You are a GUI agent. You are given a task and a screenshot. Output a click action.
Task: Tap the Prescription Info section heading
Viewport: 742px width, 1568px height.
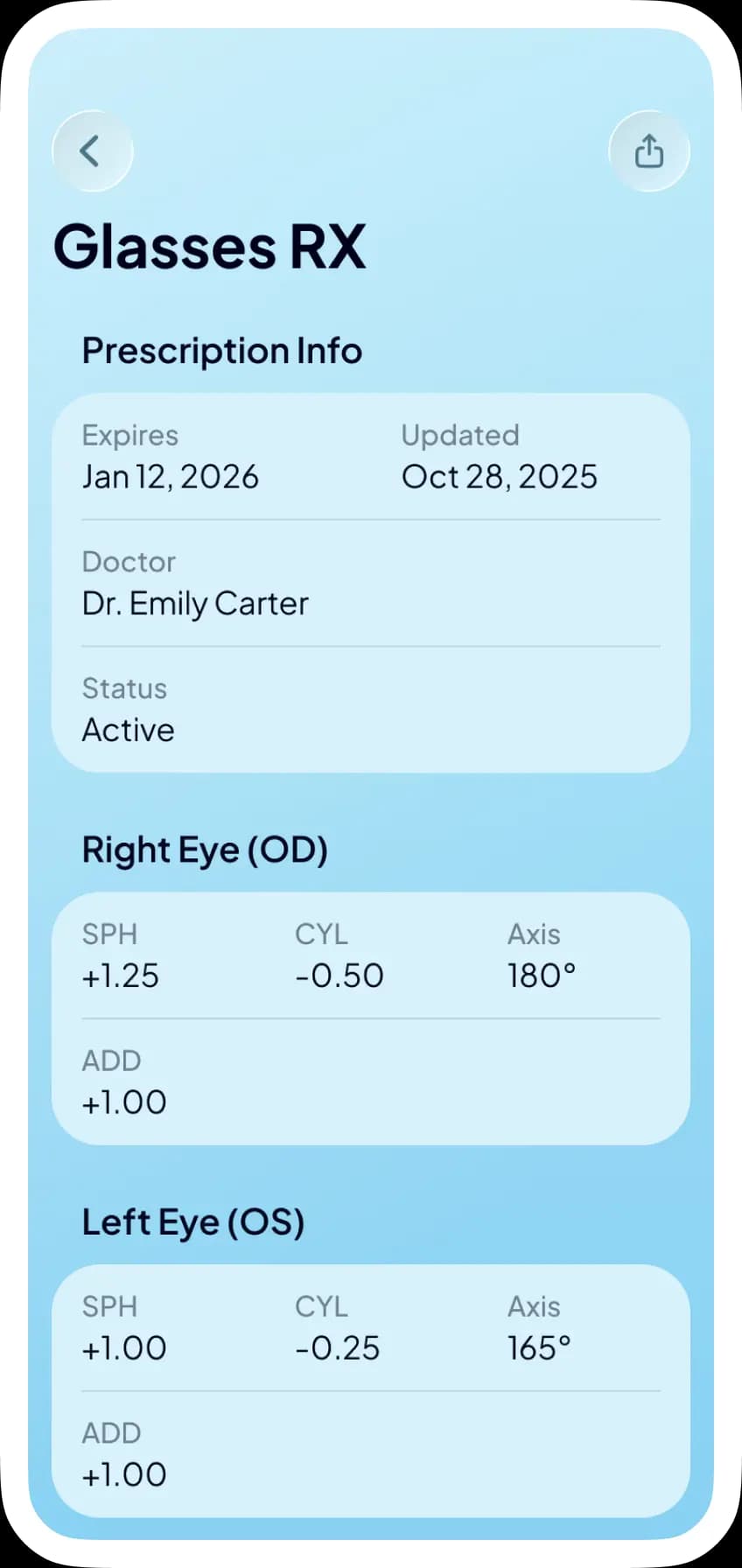pos(221,351)
